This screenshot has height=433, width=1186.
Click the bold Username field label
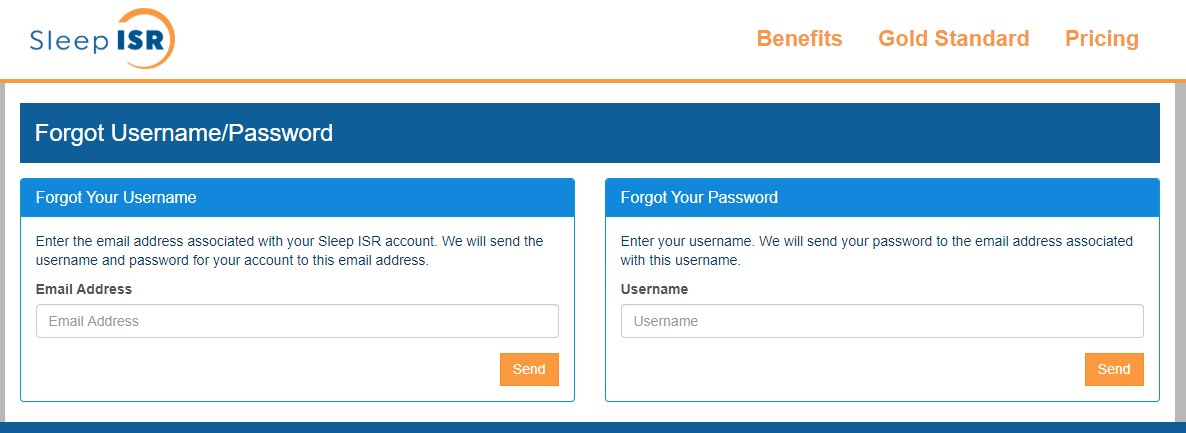654,289
